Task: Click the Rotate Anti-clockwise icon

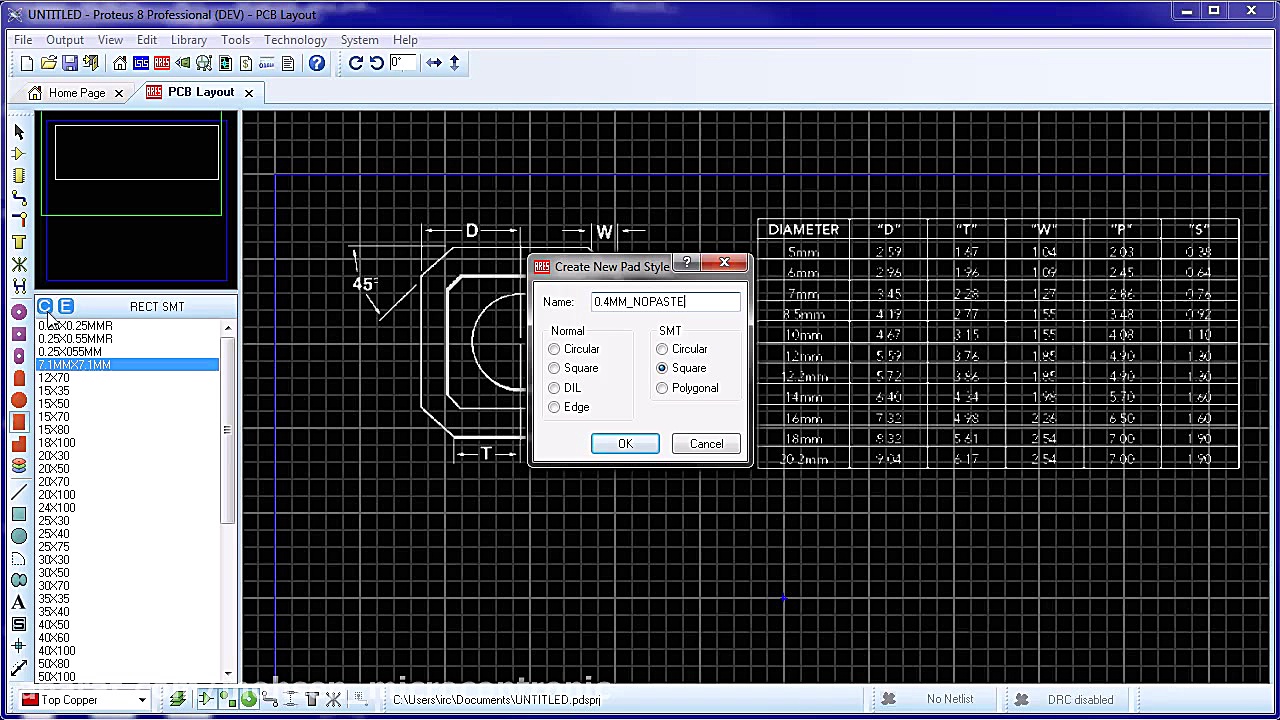Action: [x=376, y=63]
